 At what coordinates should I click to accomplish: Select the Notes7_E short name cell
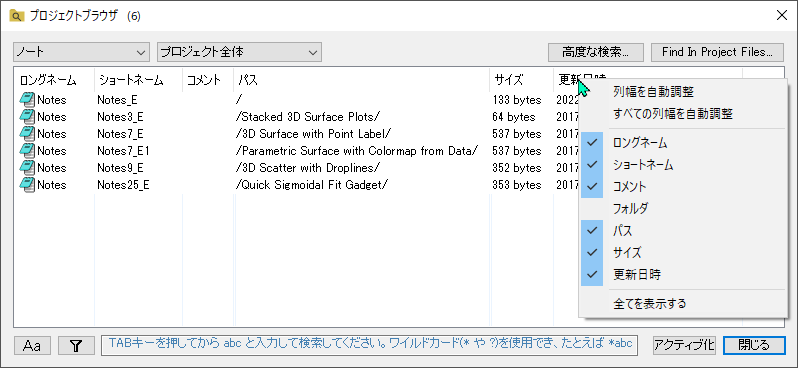(x=121, y=134)
